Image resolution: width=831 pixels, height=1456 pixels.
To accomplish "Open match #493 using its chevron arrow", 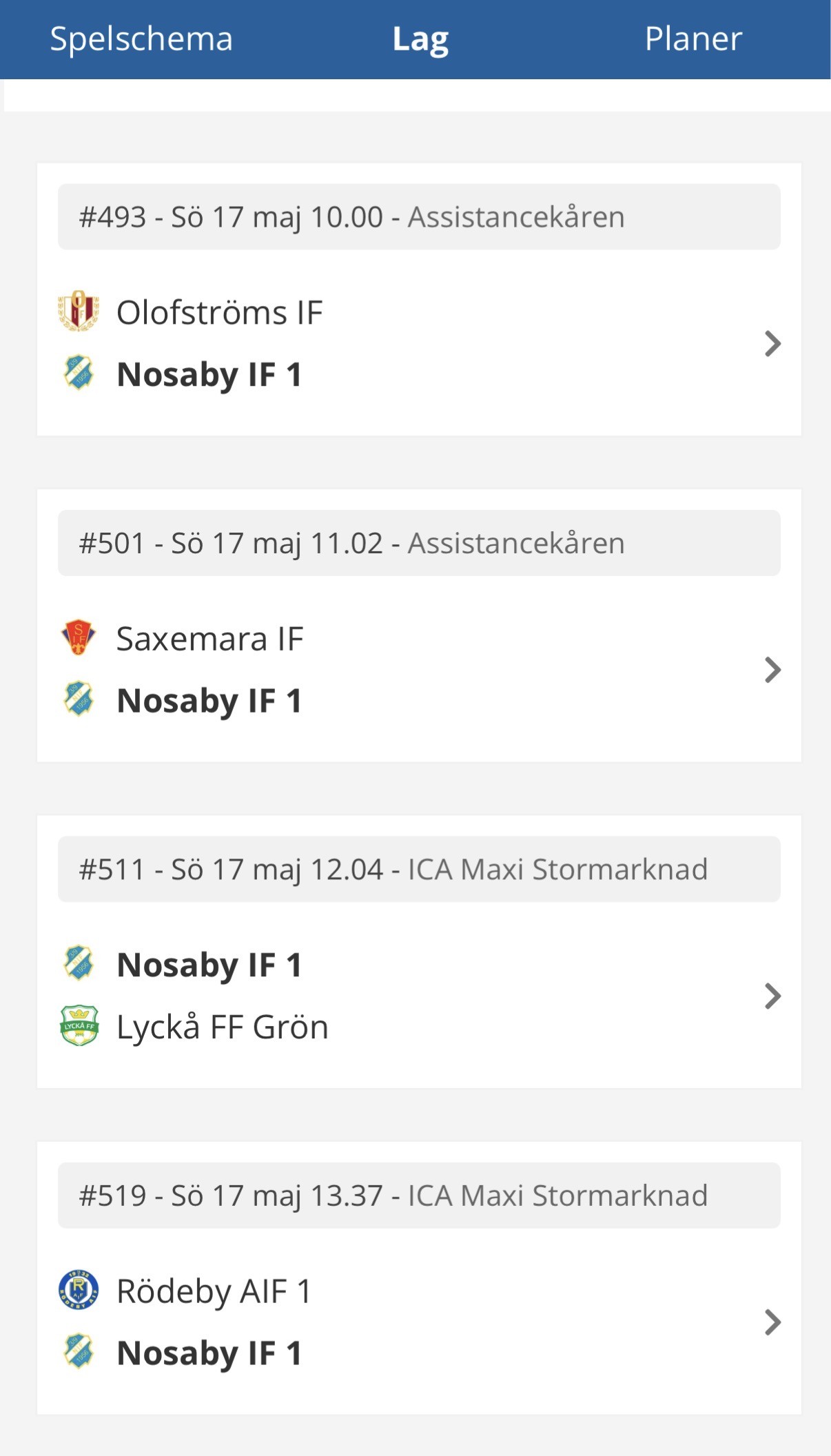I will coord(772,343).
